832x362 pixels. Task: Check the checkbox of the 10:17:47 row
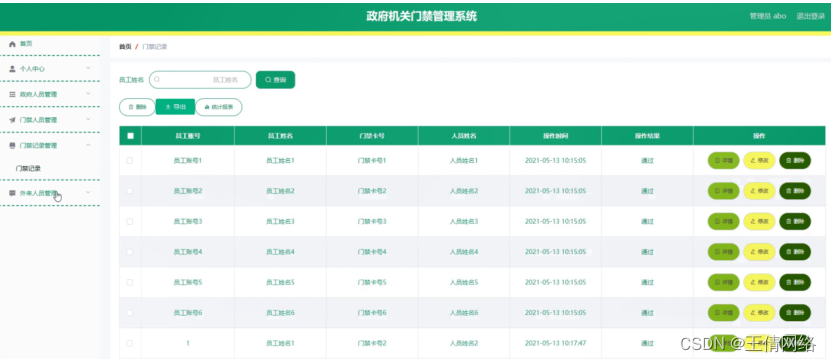(x=130, y=343)
